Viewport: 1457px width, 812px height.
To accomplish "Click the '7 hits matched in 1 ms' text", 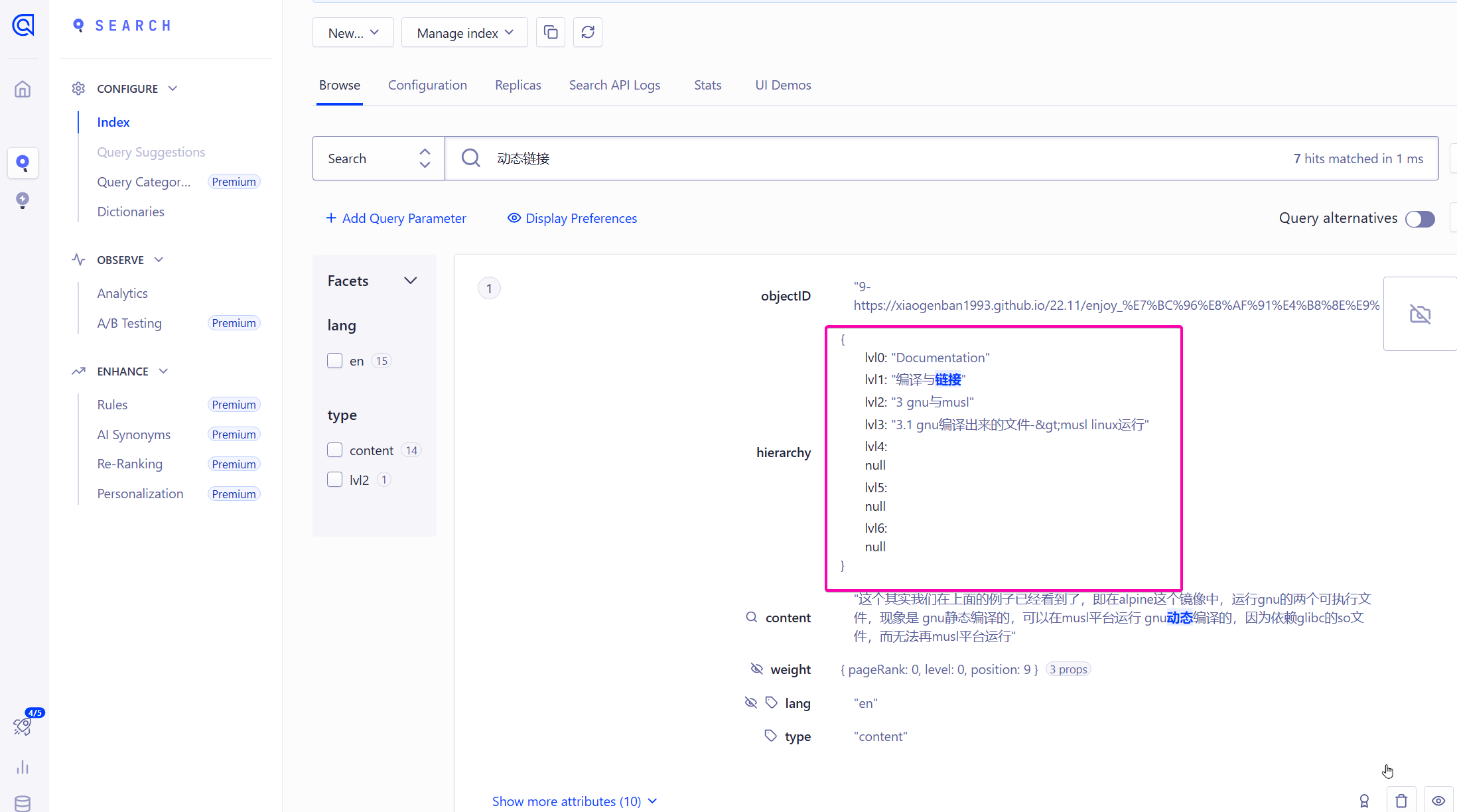I will coord(1358,159).
